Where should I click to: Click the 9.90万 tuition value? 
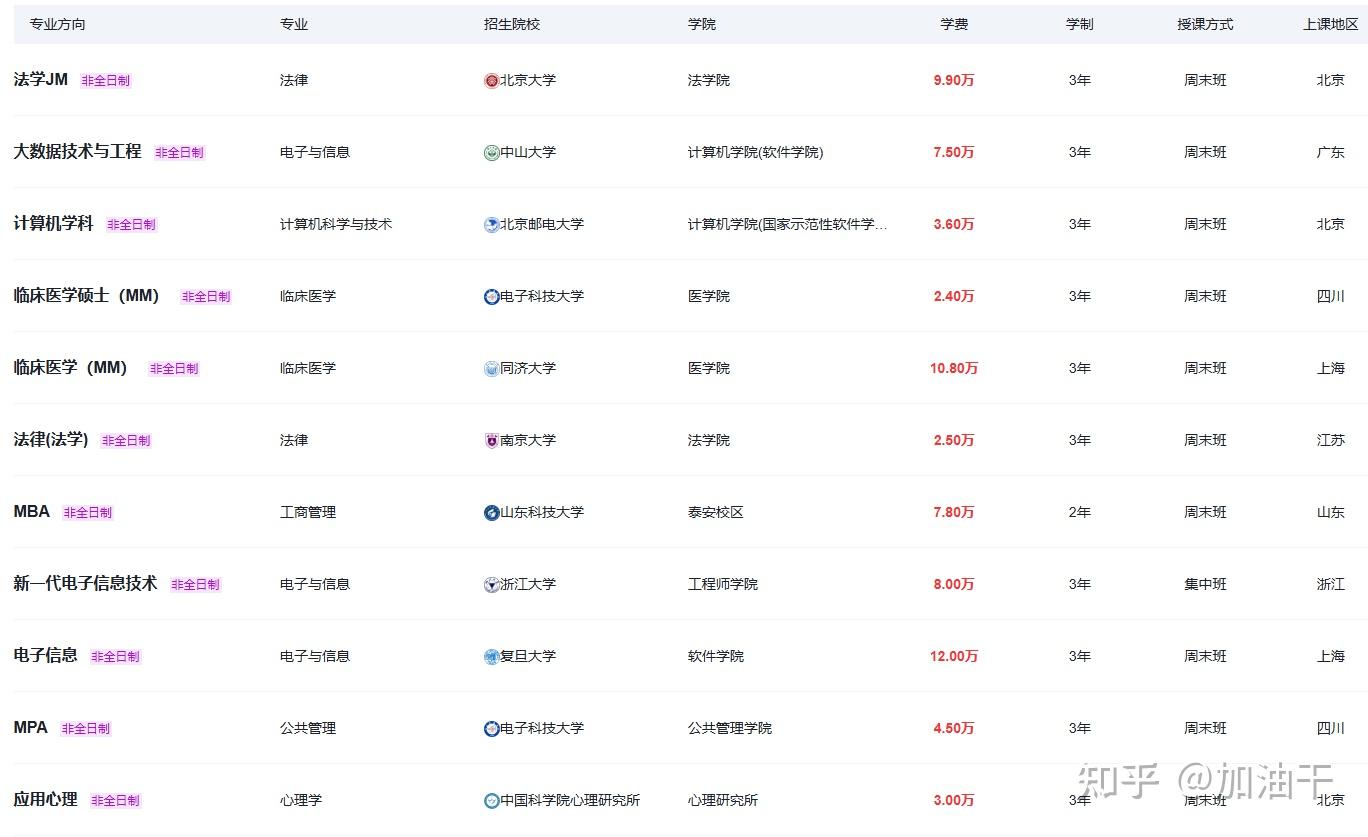[x=954, y=80]
